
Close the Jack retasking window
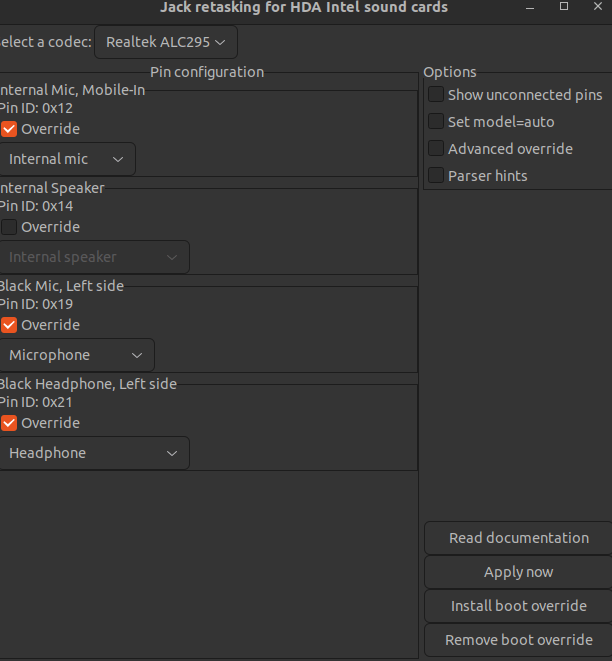click(x=598, y=6)
